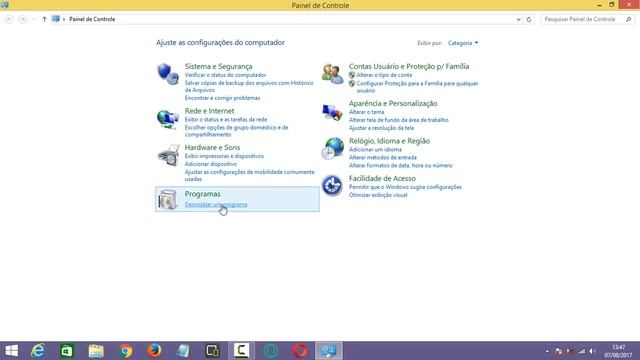Click Exibir impressoras e dispositivos
The width and height of the screenshot is (640, 360).
click(x=224, y=156)
